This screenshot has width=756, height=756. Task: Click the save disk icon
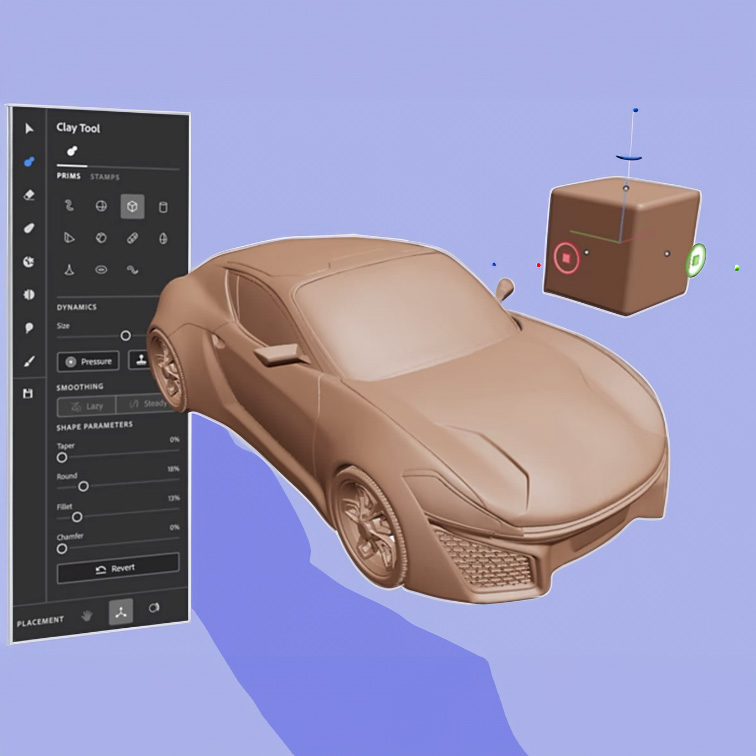(29, 394)
